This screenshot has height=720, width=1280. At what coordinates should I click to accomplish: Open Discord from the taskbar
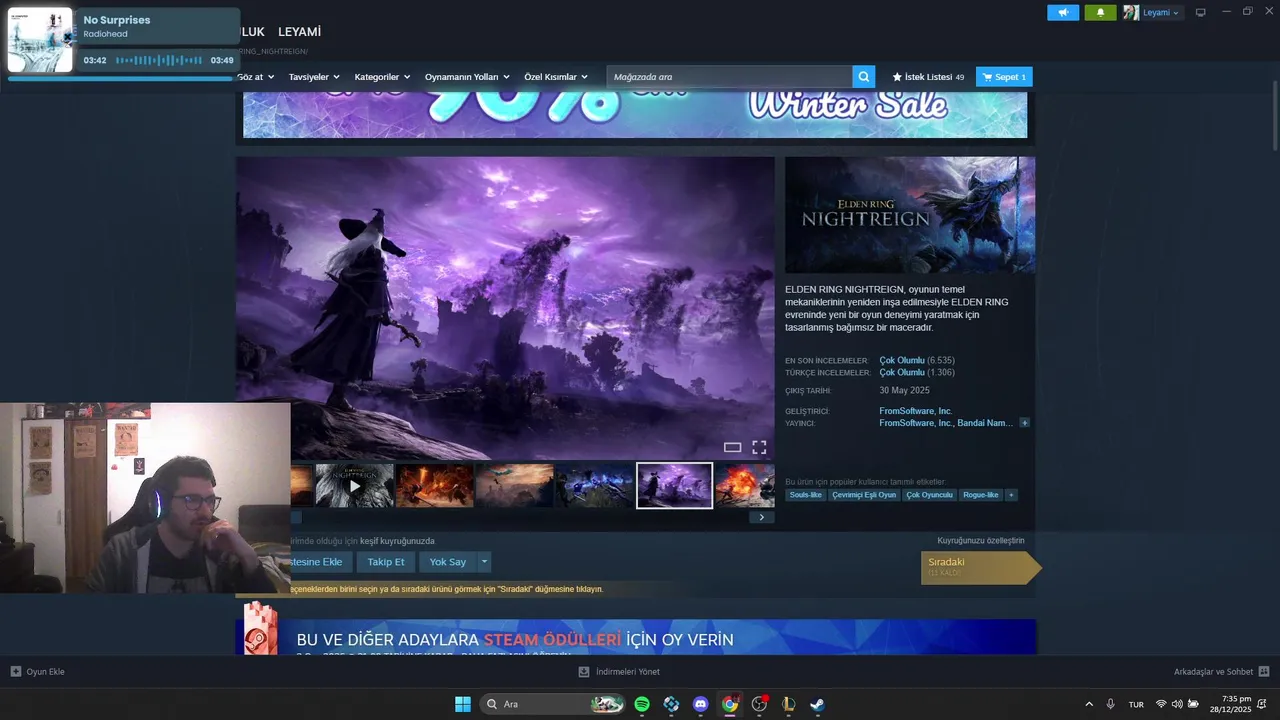coord(701,704)
